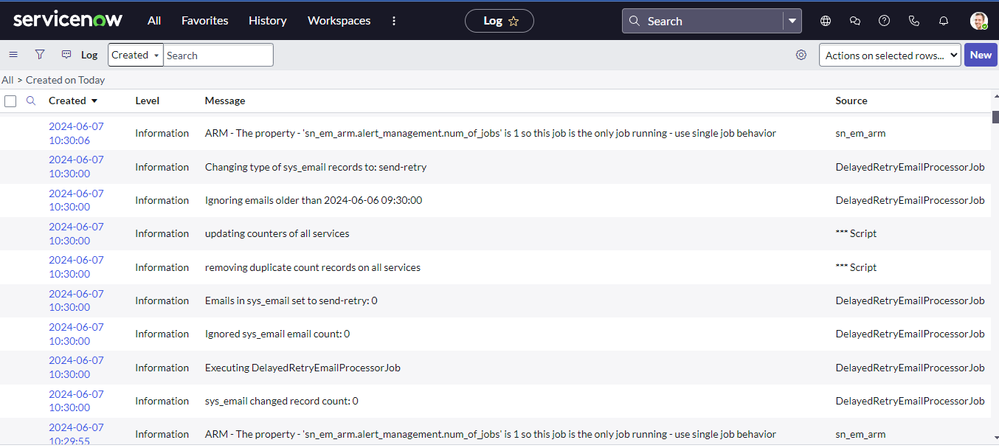Image resolution: width=999 pixels, height=446 pixels.
Task: Click 'sys_email changed record count: 0' message
Action: [281, 401]
